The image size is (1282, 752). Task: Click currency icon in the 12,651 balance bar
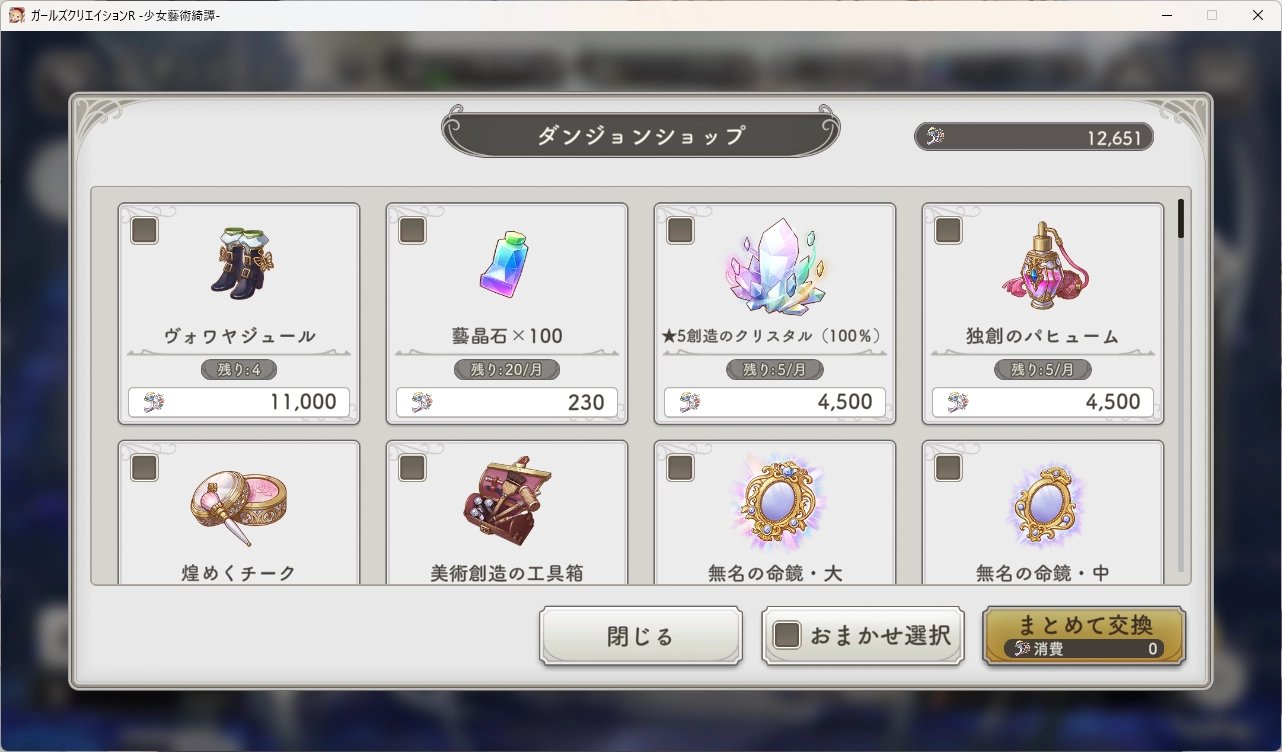coord(935,137)
